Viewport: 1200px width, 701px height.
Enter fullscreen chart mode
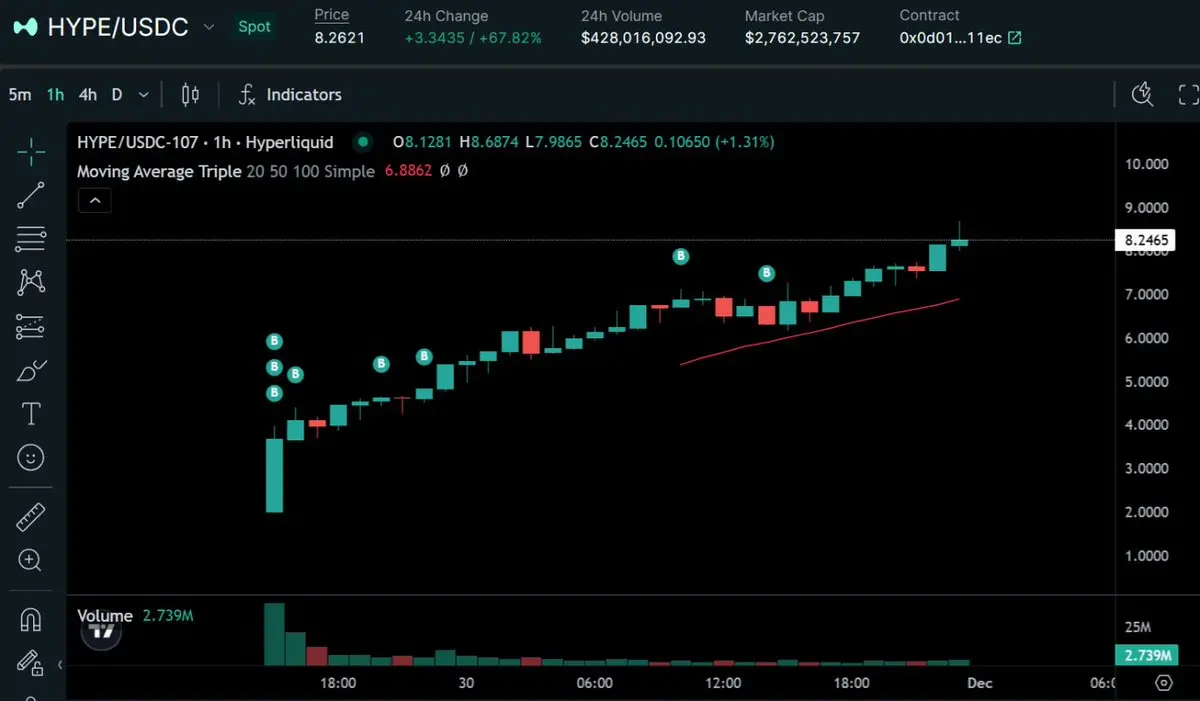click(1187, 95)
